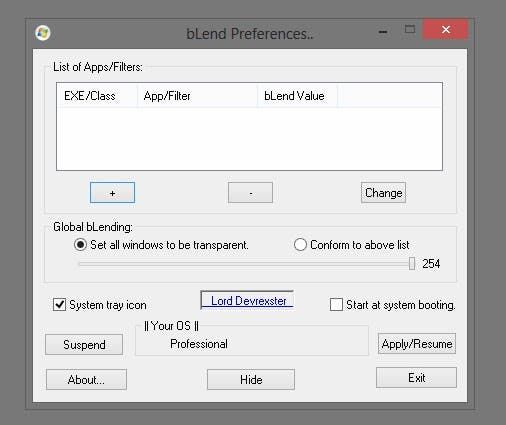Screen dimensions: 506x425
Task: Open the About dialog
Action: [x=86, y=379]
